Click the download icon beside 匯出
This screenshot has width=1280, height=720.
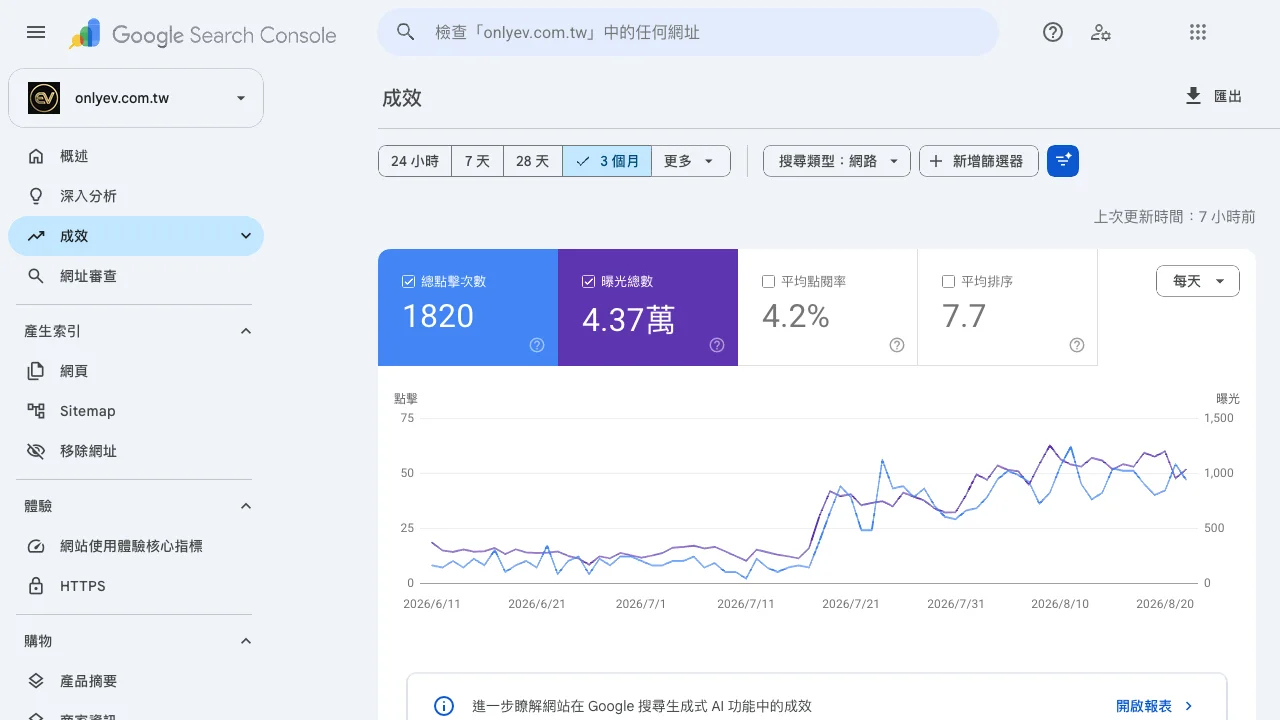click(1193, 96)
